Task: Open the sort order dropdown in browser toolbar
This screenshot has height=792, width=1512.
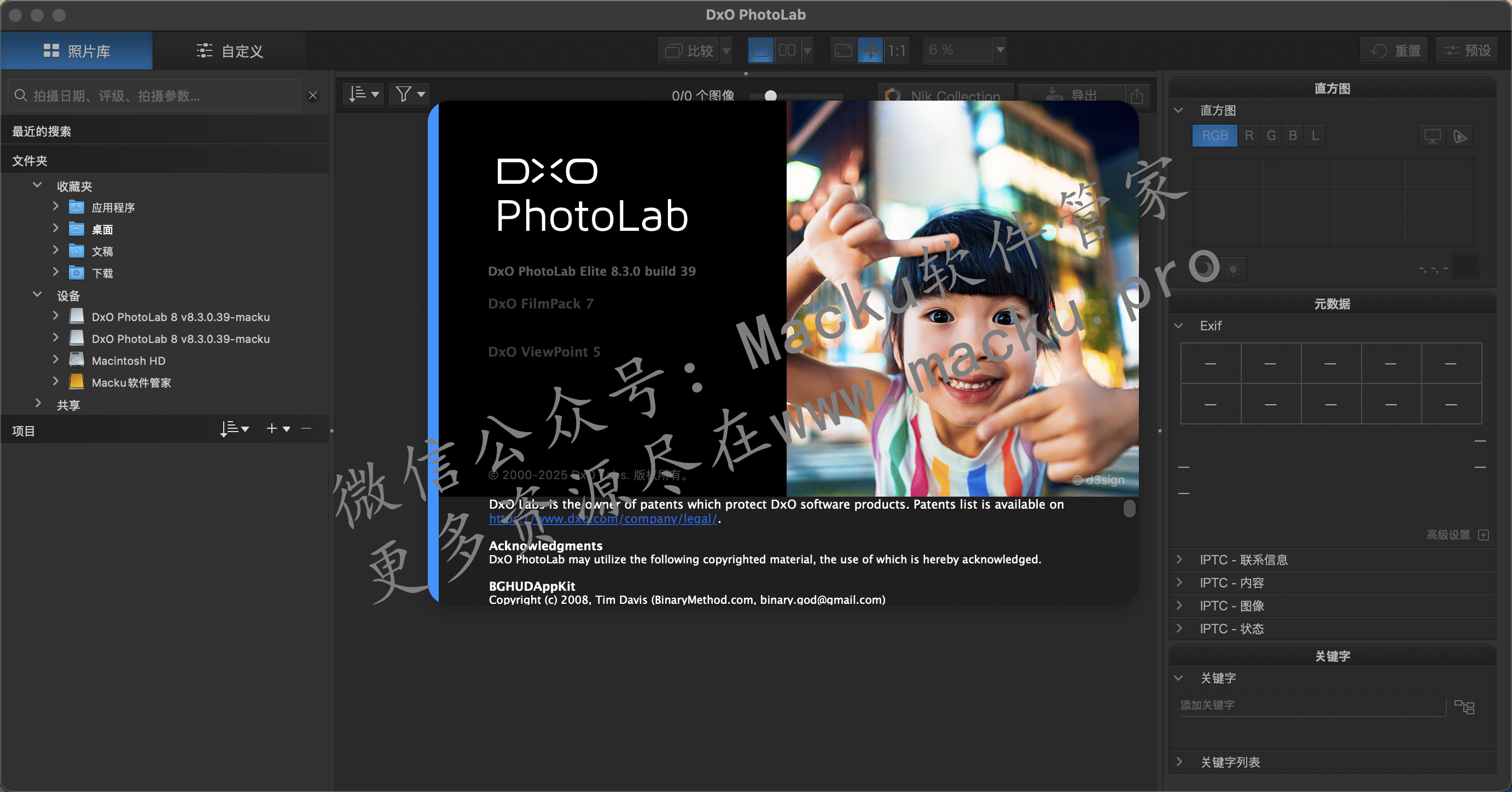Action: click(363, 94)
